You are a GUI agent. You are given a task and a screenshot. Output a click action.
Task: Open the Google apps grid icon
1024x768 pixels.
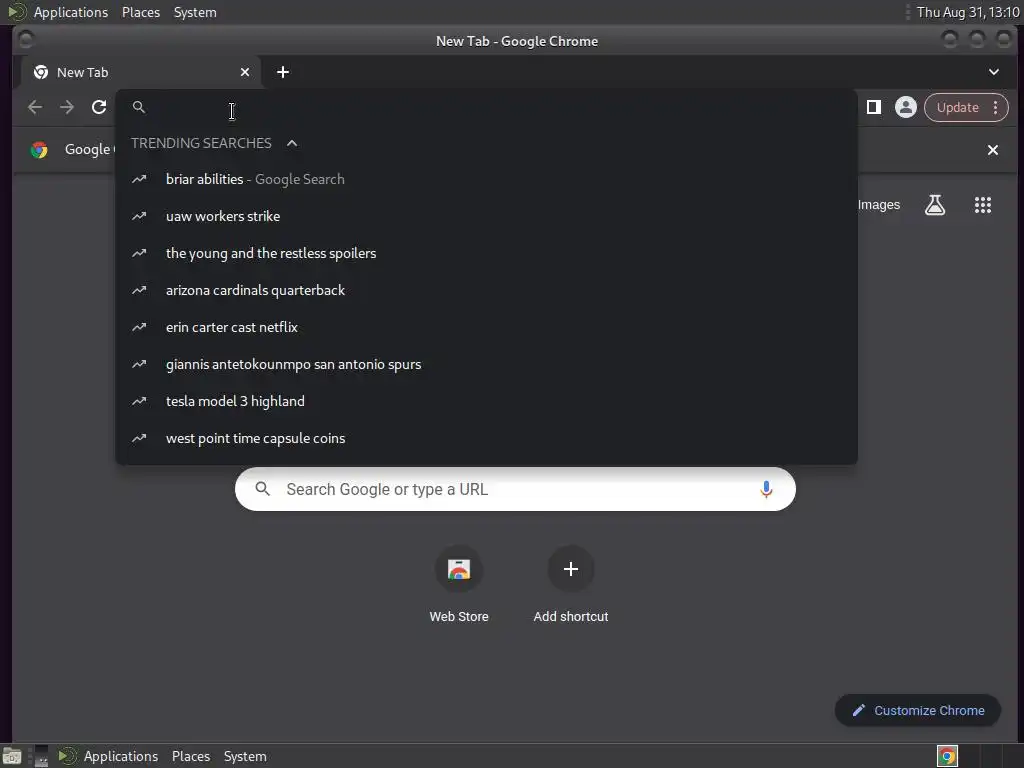[x=983, y=205]
